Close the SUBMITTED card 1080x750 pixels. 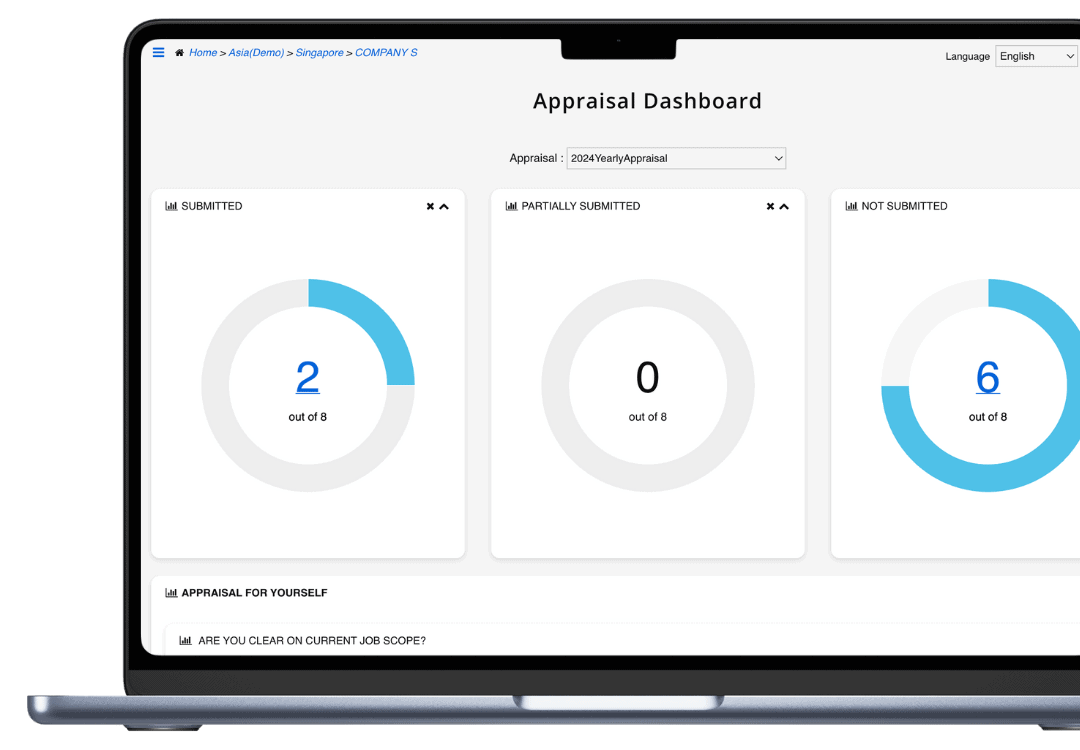(430, 207)
